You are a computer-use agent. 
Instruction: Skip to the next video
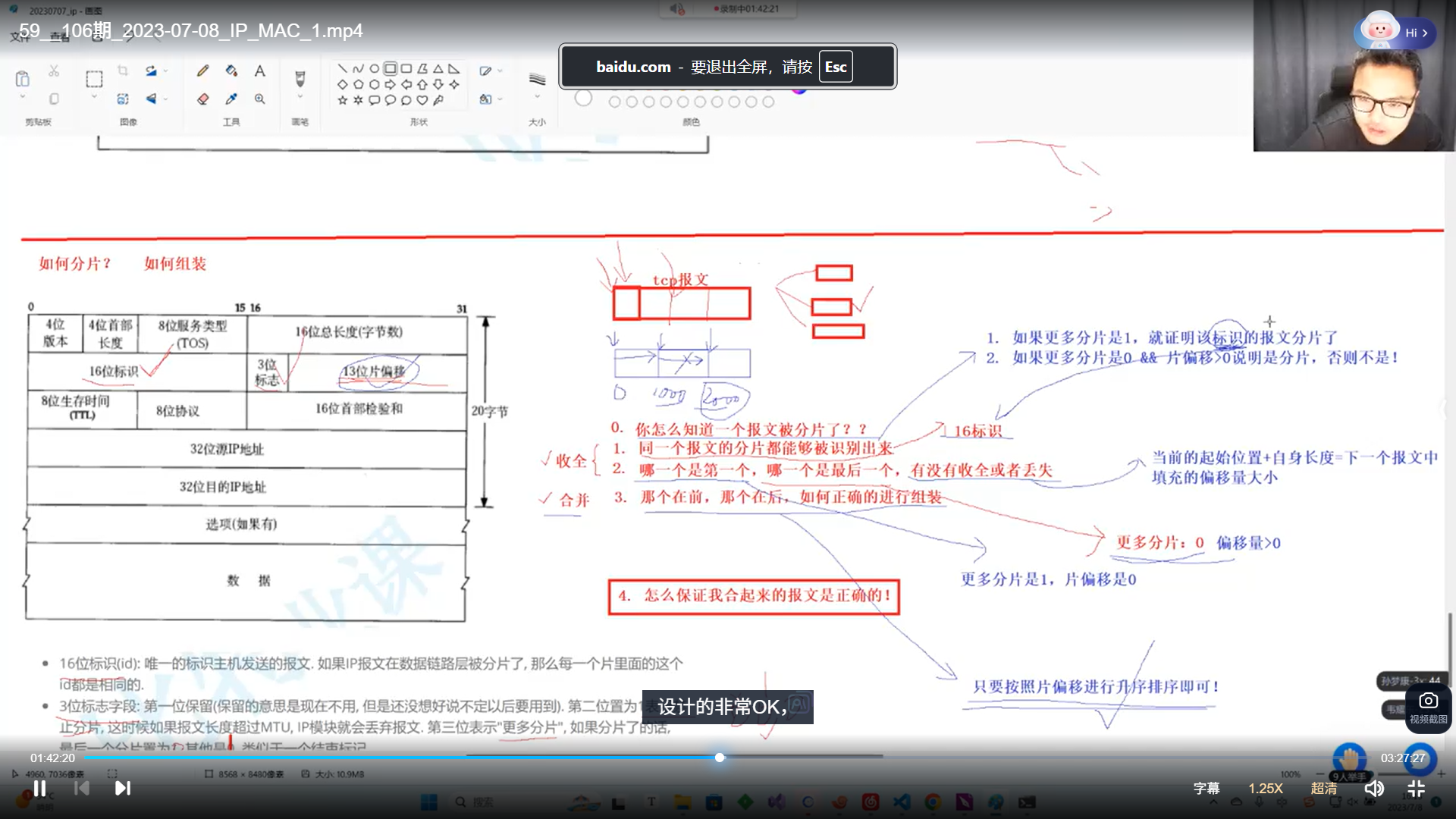click(122, 788)
